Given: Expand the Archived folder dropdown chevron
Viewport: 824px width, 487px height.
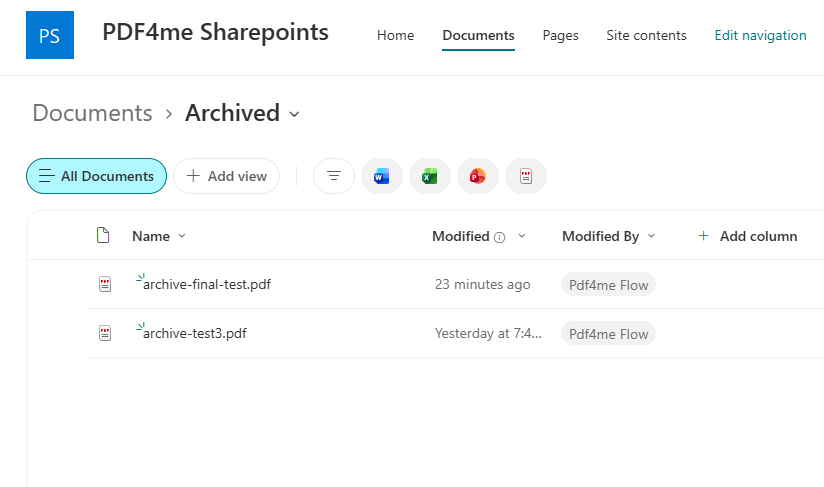Looking at the screenshot, I should click(294, 114).
